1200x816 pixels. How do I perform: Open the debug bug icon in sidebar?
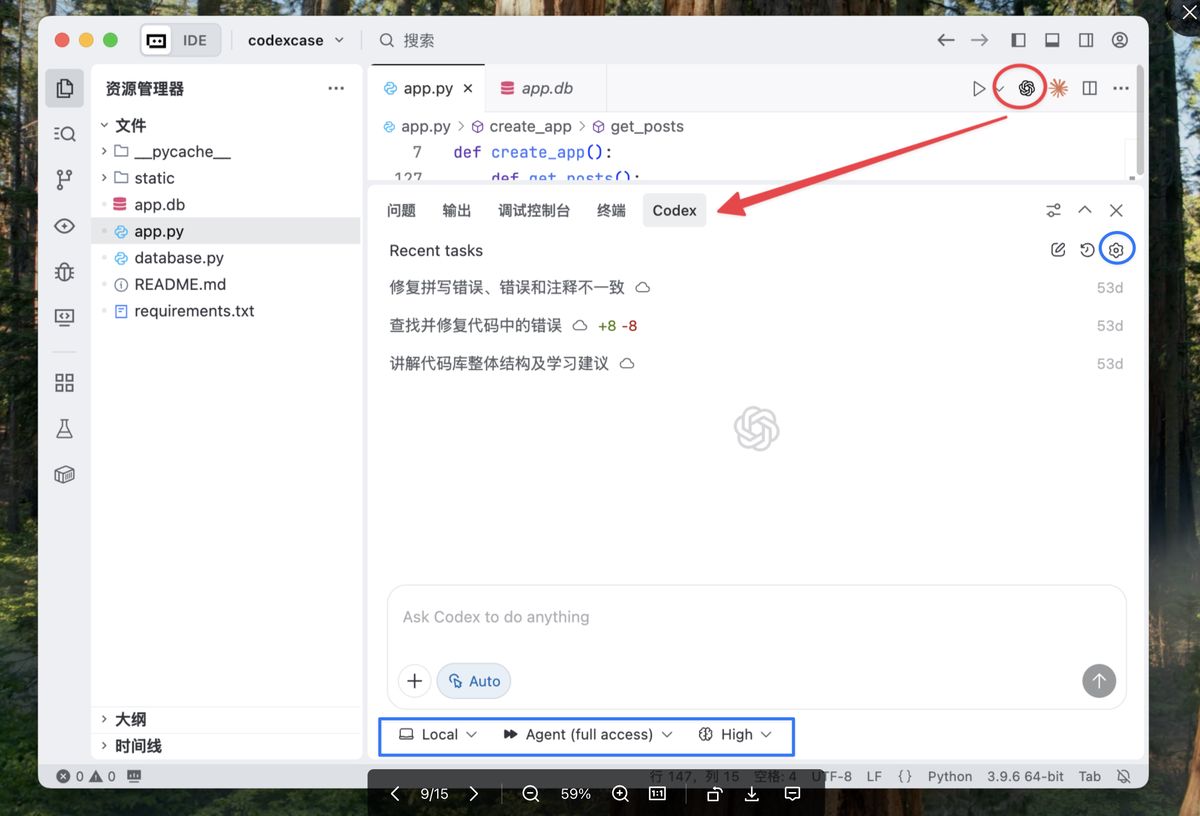(65, 272)
